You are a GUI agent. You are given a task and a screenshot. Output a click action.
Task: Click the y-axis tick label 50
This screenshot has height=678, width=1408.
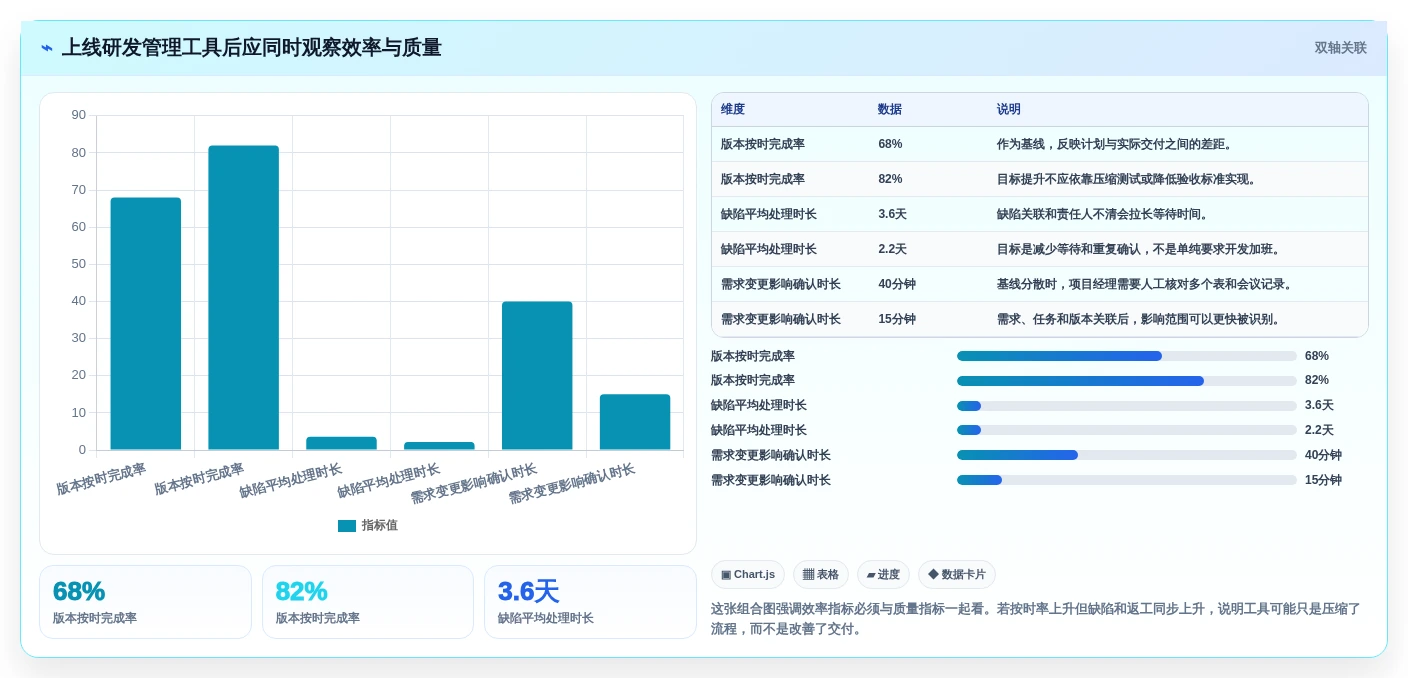point(79,264)
